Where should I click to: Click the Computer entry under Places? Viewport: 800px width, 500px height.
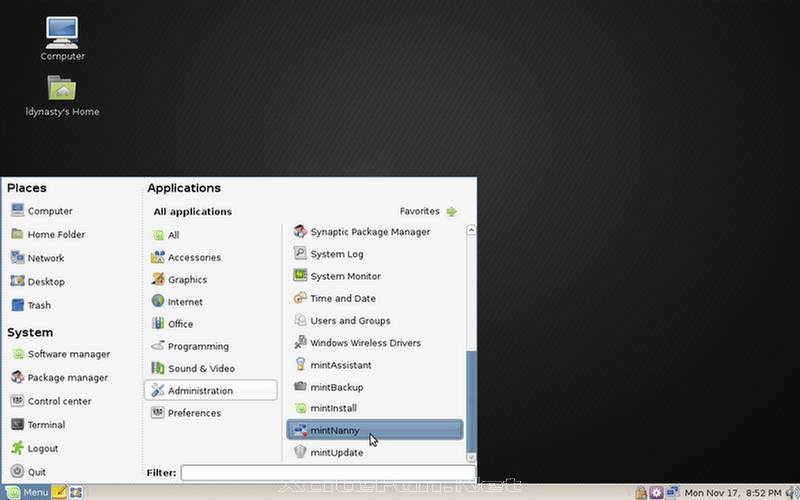[x=41, y=211]
